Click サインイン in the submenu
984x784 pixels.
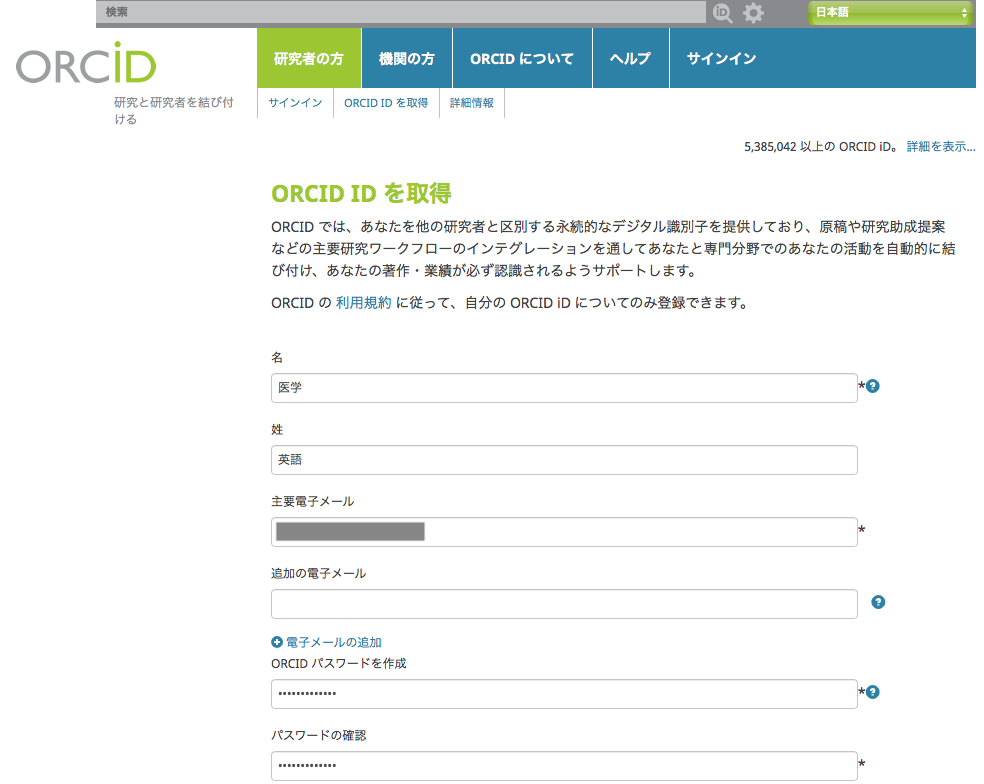pos(295,103)
